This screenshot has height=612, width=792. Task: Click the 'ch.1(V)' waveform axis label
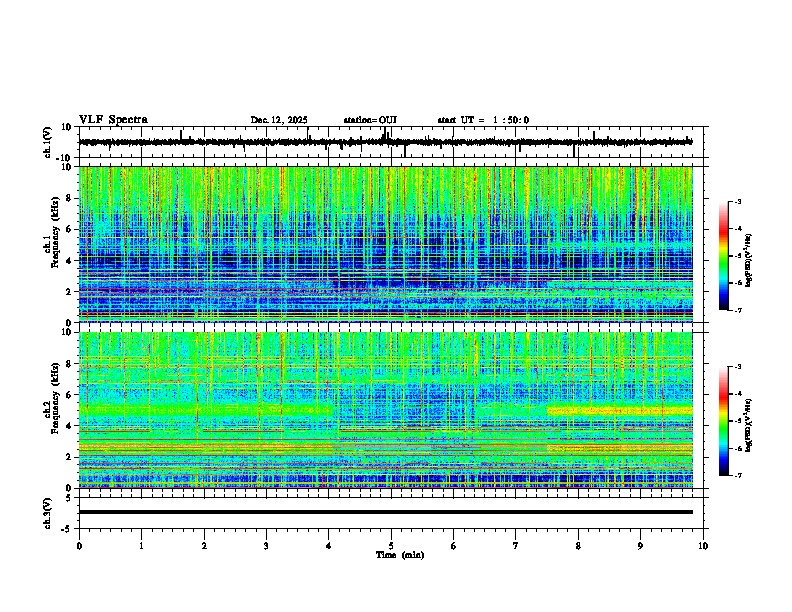point(48,142)
